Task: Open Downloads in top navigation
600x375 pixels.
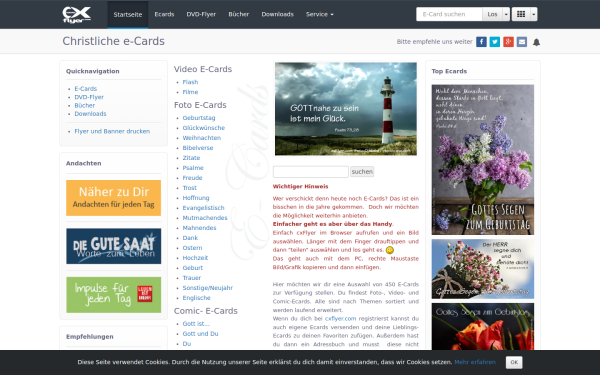Action: (277, 14)
